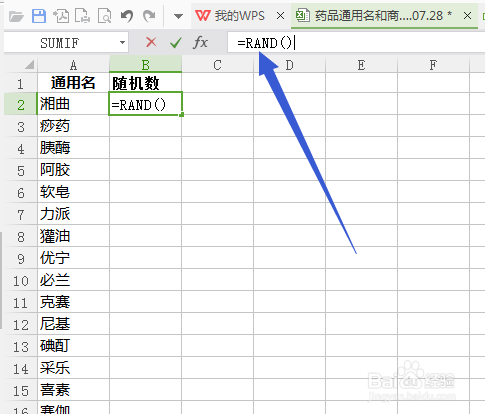Select row 5 header
The image size is (485, 414).
pos(20,171)
